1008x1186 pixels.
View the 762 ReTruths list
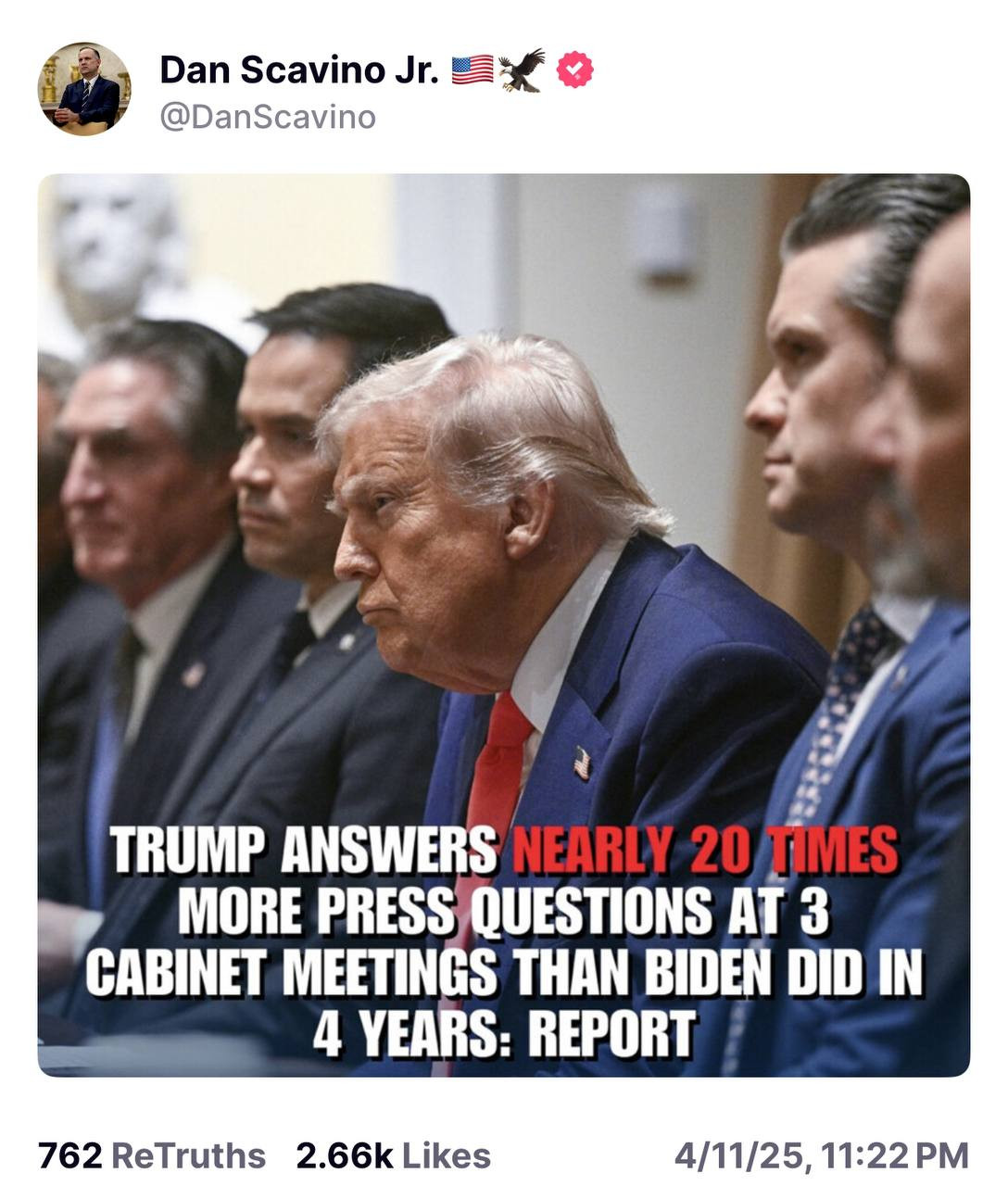click(152, 1155)
